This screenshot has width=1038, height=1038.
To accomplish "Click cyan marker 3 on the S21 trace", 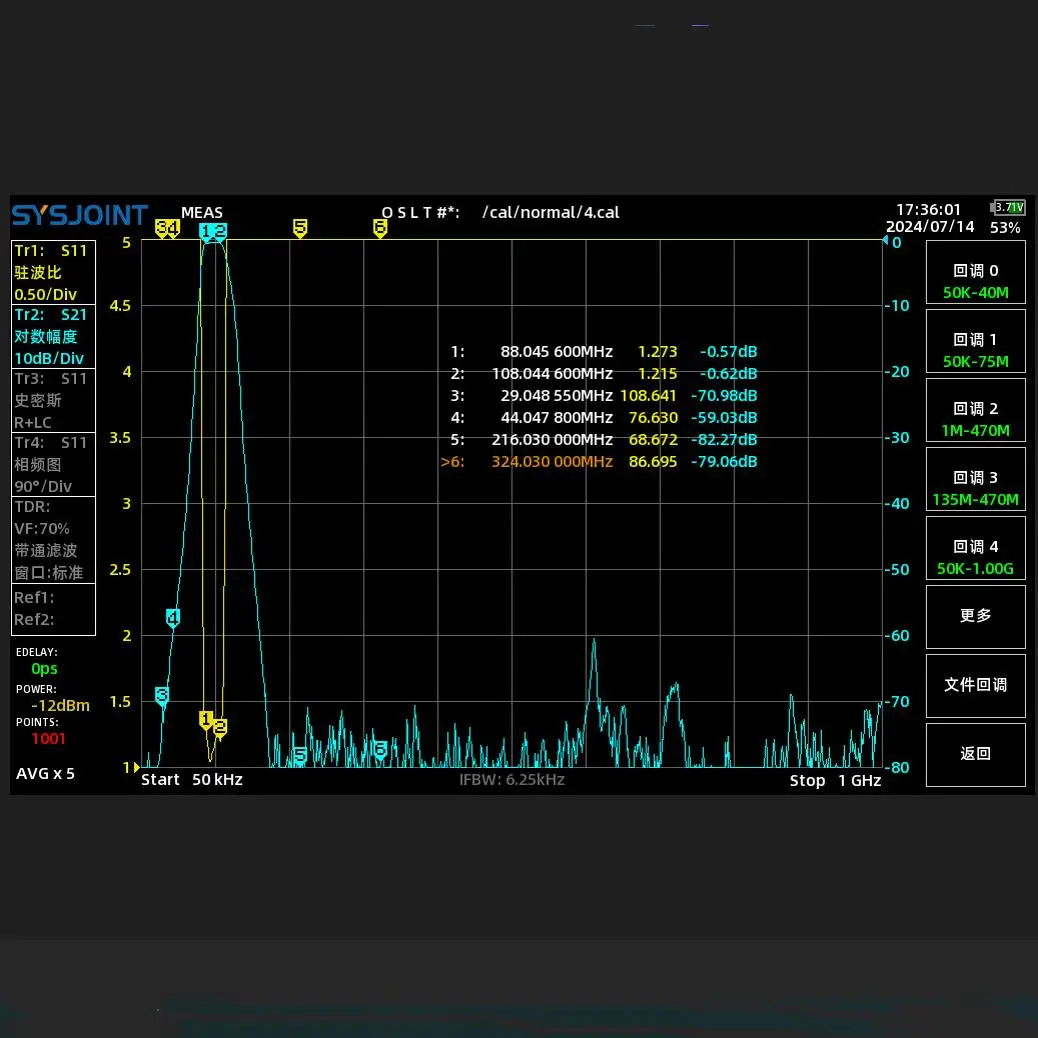I will pyautogui.click(x=162, y=694).
